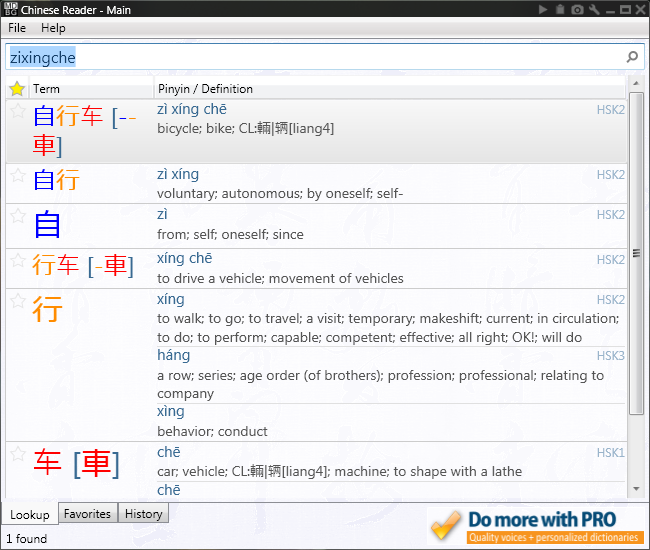Select the 行车 [-車] term
The width and height of the screenshot is (650, 550).
pyautogui.click(x=83, y=265)
